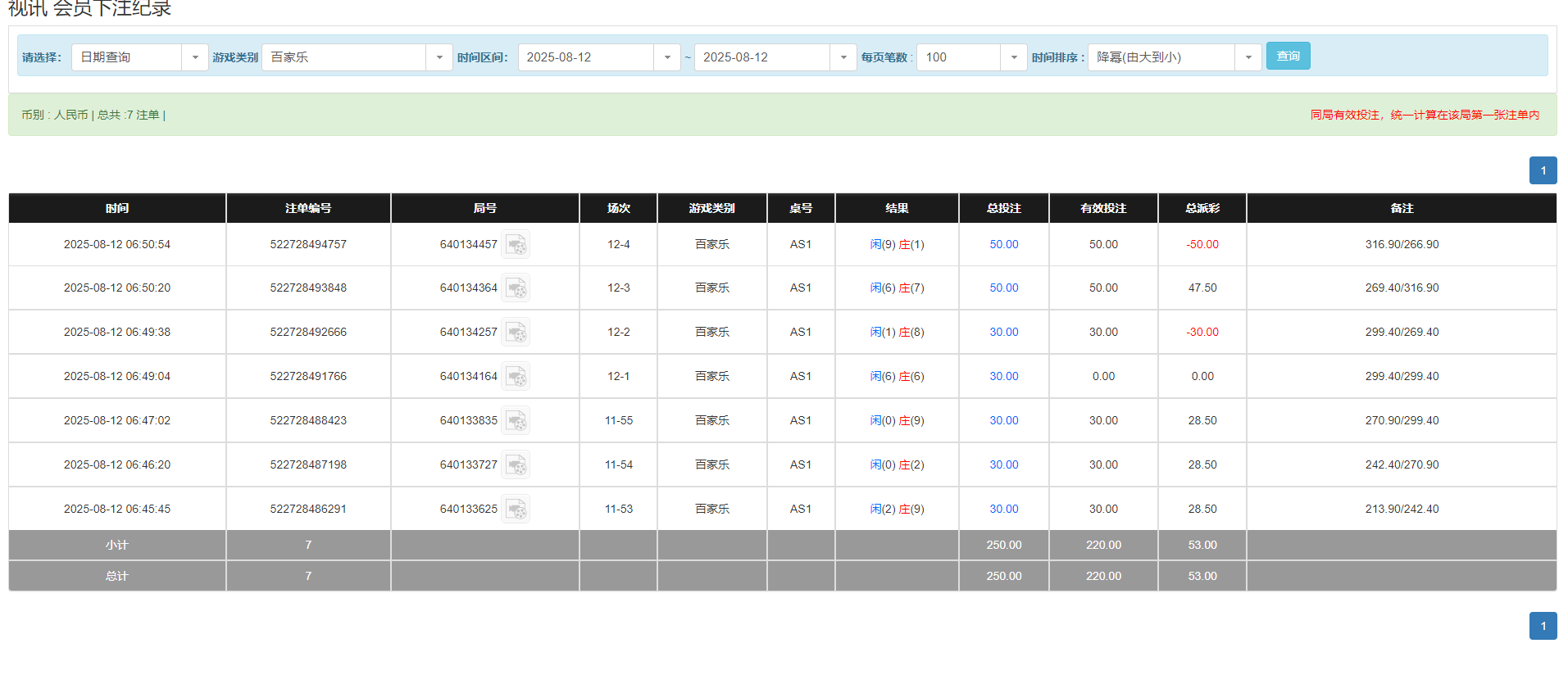The image size is (1568, 684).
Task: Open the end date dropdown arrow
Action: 843,57
